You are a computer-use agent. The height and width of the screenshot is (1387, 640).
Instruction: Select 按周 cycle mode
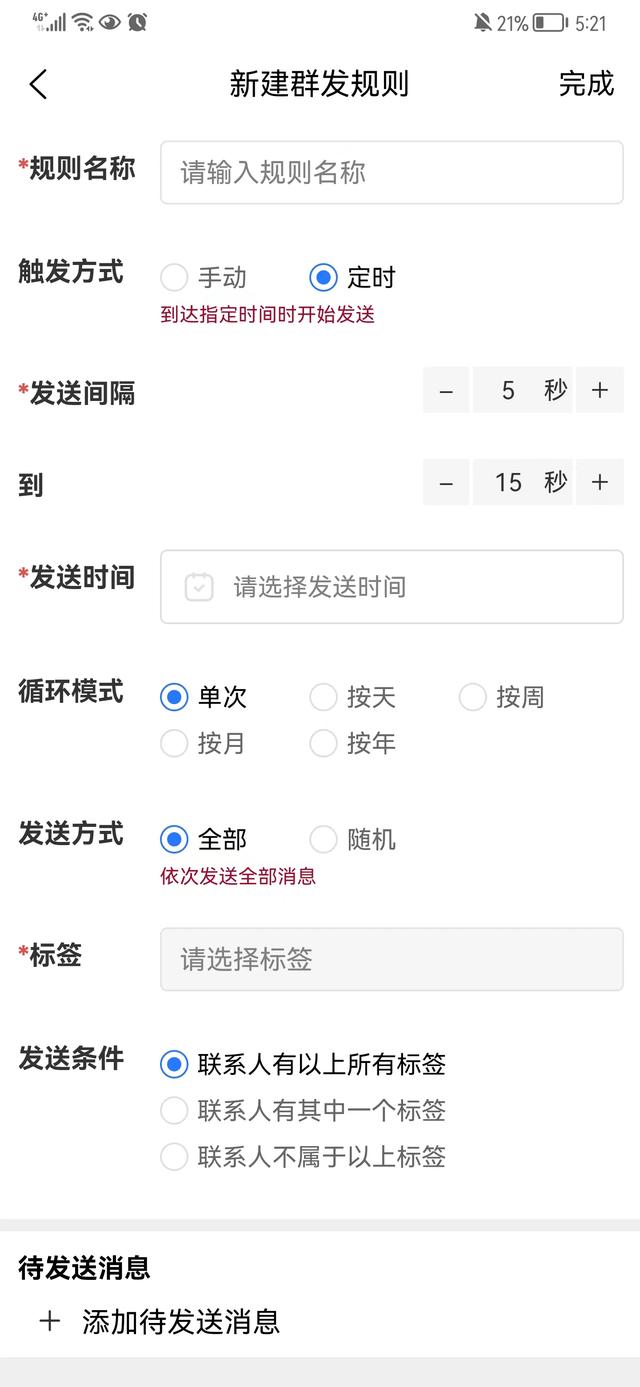coord(472,697)
